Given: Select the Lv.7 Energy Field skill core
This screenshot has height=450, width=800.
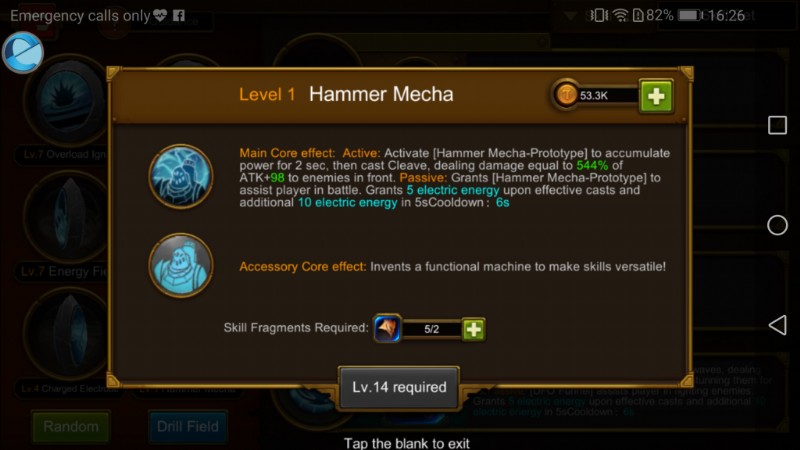Looking at the screenshot, I should [64, 217].
